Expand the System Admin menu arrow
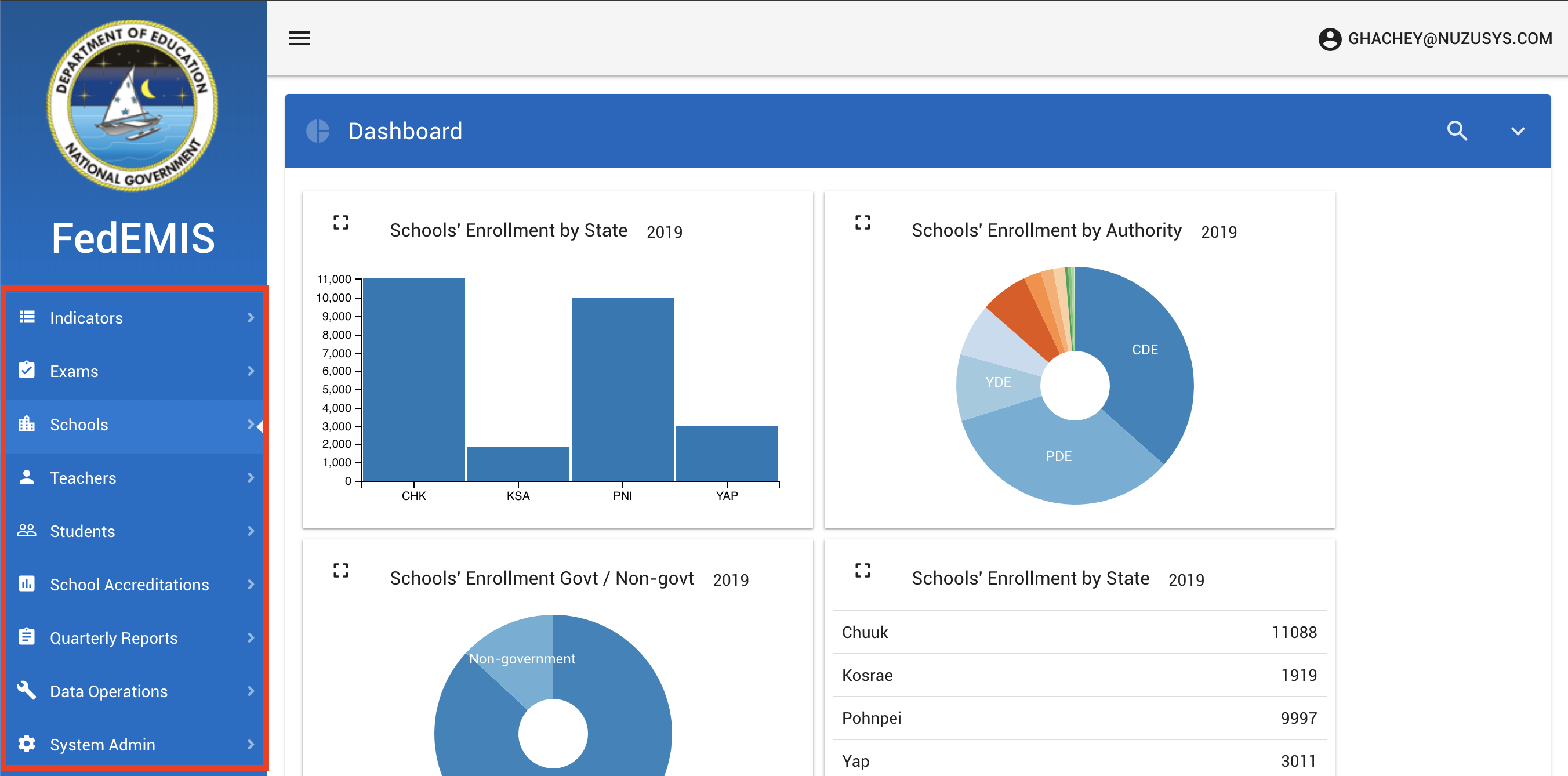 click(x=251, y=744)
